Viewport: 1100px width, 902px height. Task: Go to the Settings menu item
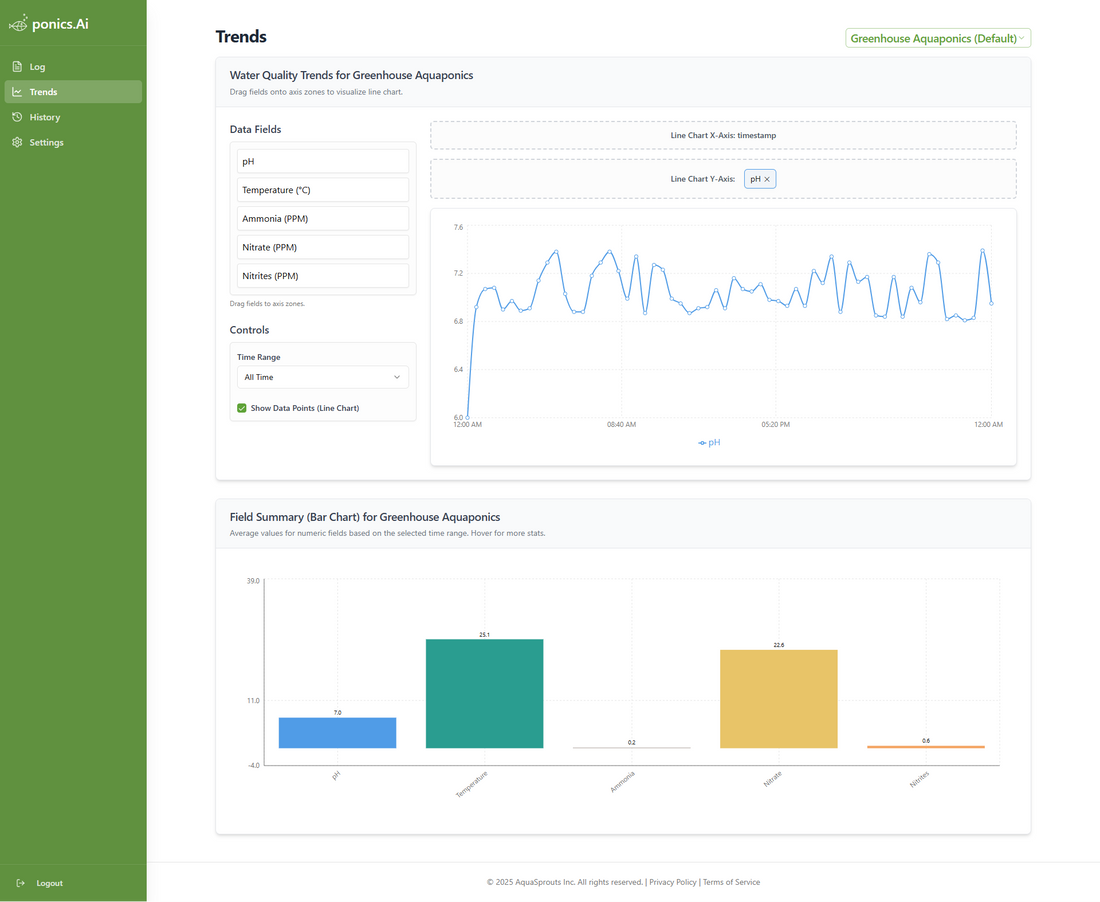pyautogui.click(x=46, y=143)
